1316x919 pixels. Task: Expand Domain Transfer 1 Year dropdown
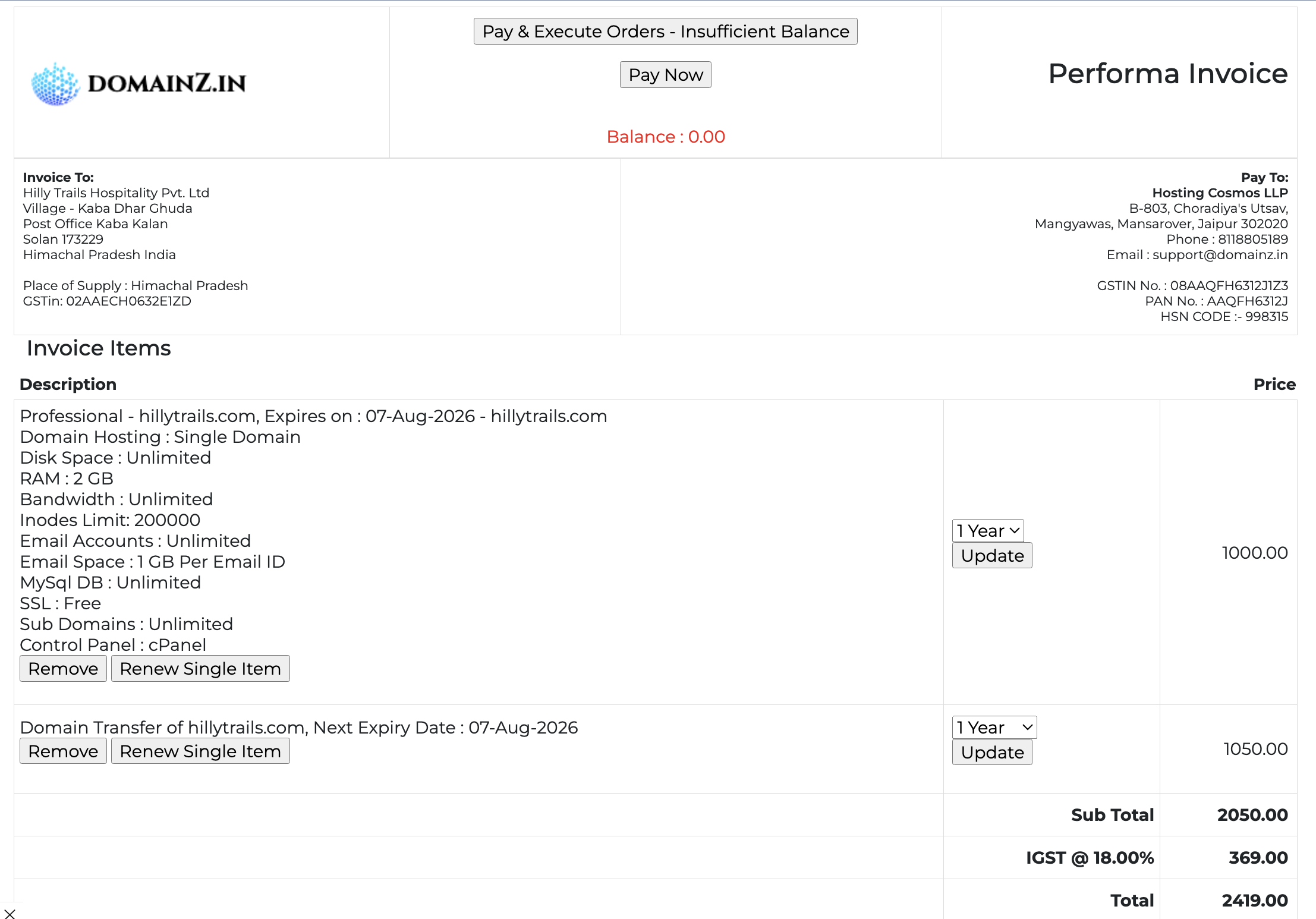pyautogui.click(x=994, y=727)
